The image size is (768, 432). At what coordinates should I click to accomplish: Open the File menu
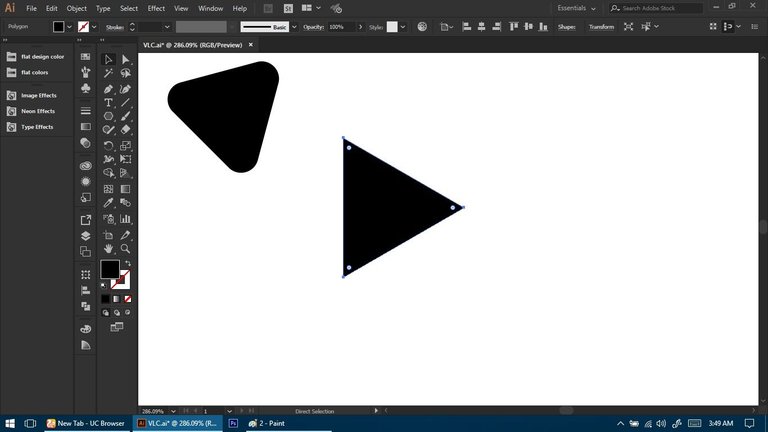coord(31,8)
